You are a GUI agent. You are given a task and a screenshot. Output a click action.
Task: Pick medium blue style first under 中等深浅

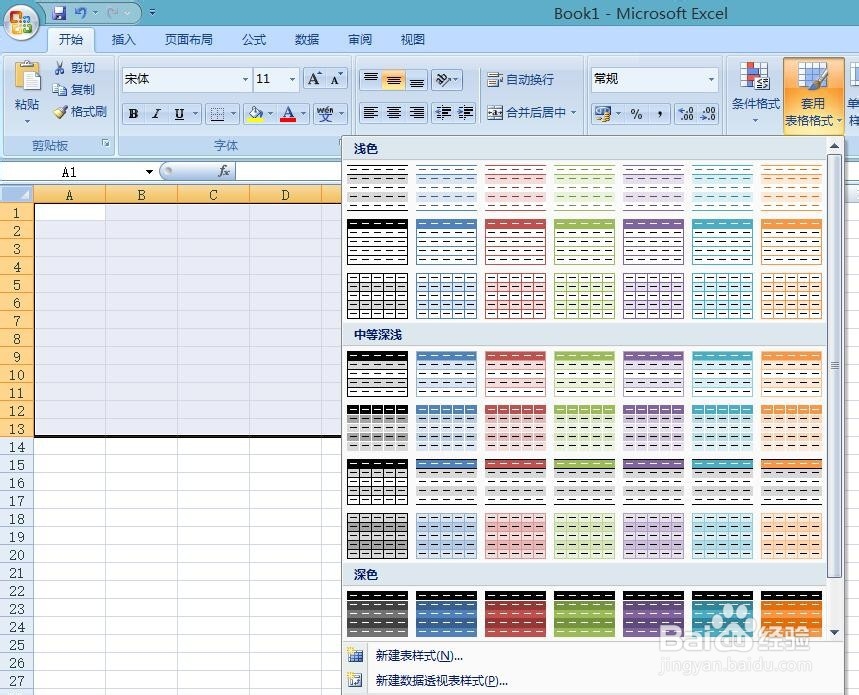tap(446, 374)
